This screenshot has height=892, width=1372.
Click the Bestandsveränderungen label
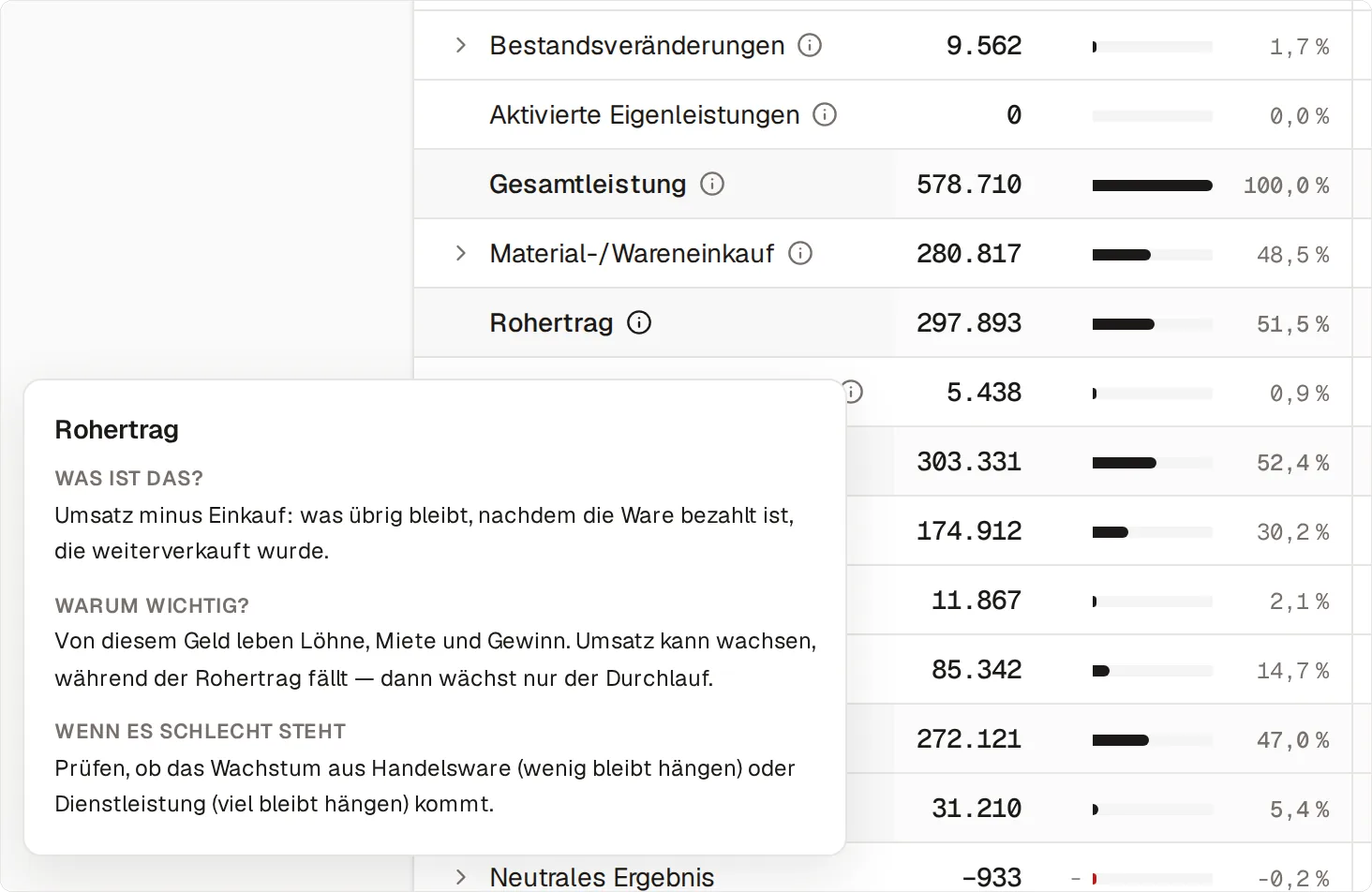[637, 45]
